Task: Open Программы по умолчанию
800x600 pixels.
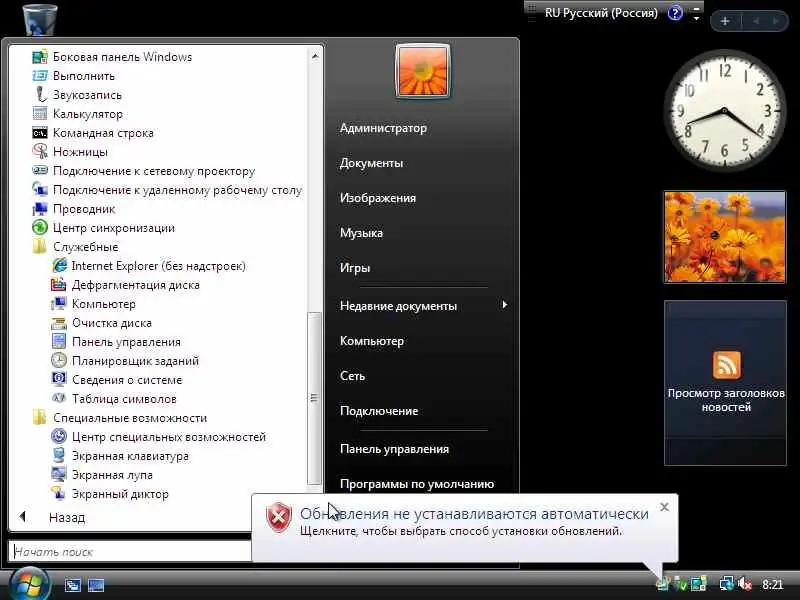Action: click(417, 484)
